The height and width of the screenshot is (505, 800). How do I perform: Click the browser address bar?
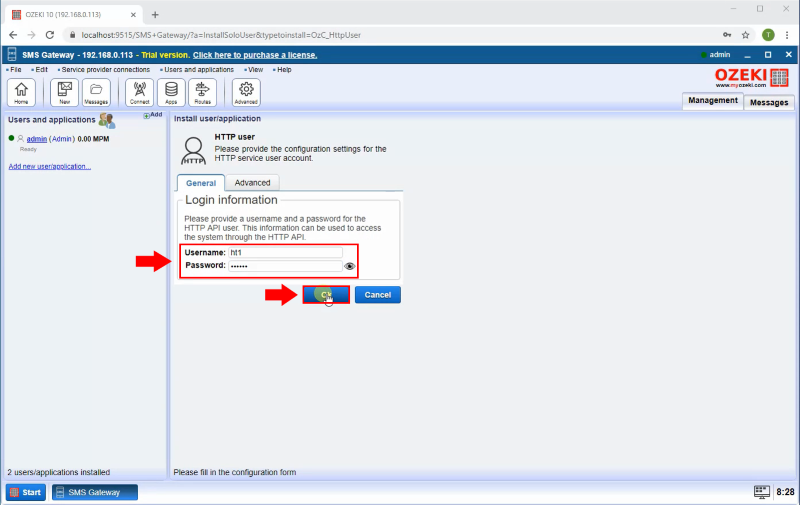[x=388, y=35]
